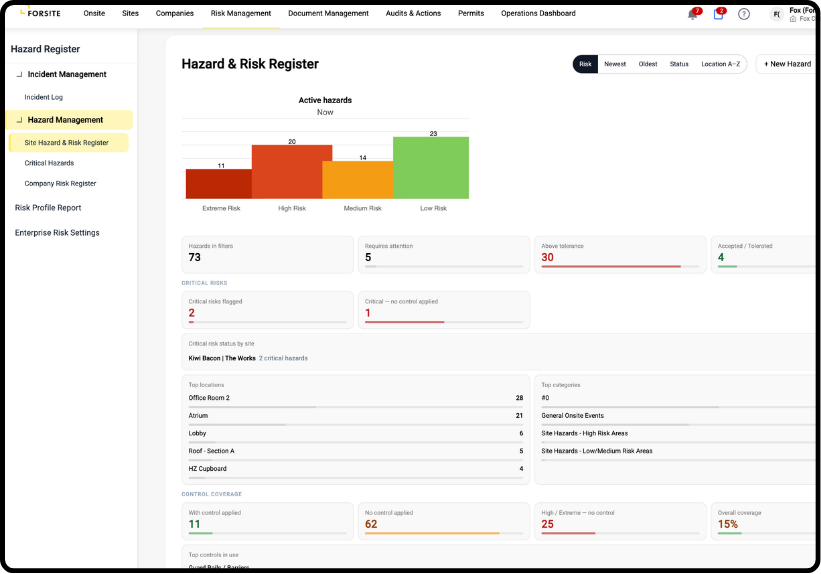Click the High Risk chart bar
Screen dimensions: 821x574
[x=292, y=172]
